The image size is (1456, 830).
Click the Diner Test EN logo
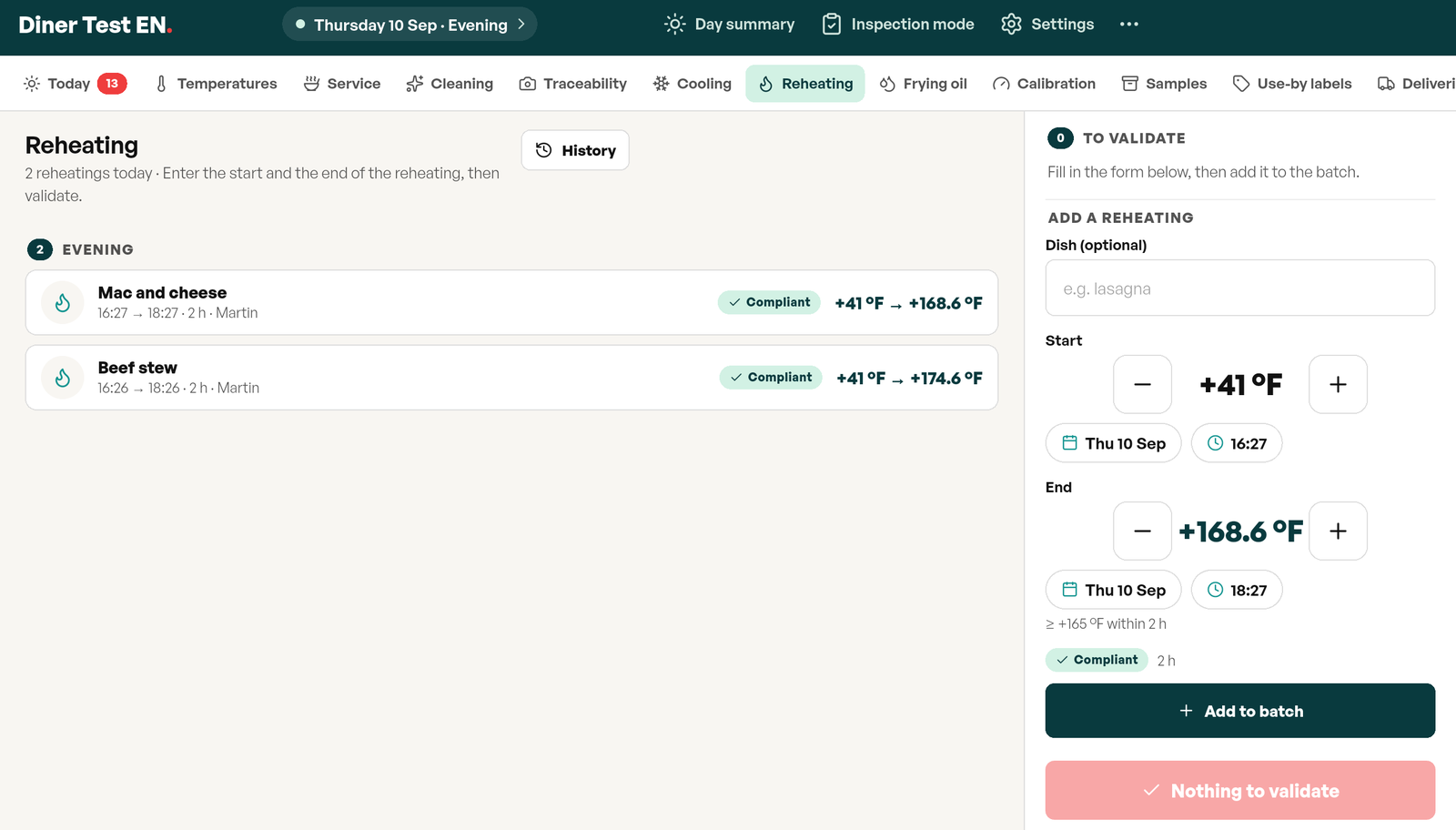pyautogui.click(x=96, y=25)
